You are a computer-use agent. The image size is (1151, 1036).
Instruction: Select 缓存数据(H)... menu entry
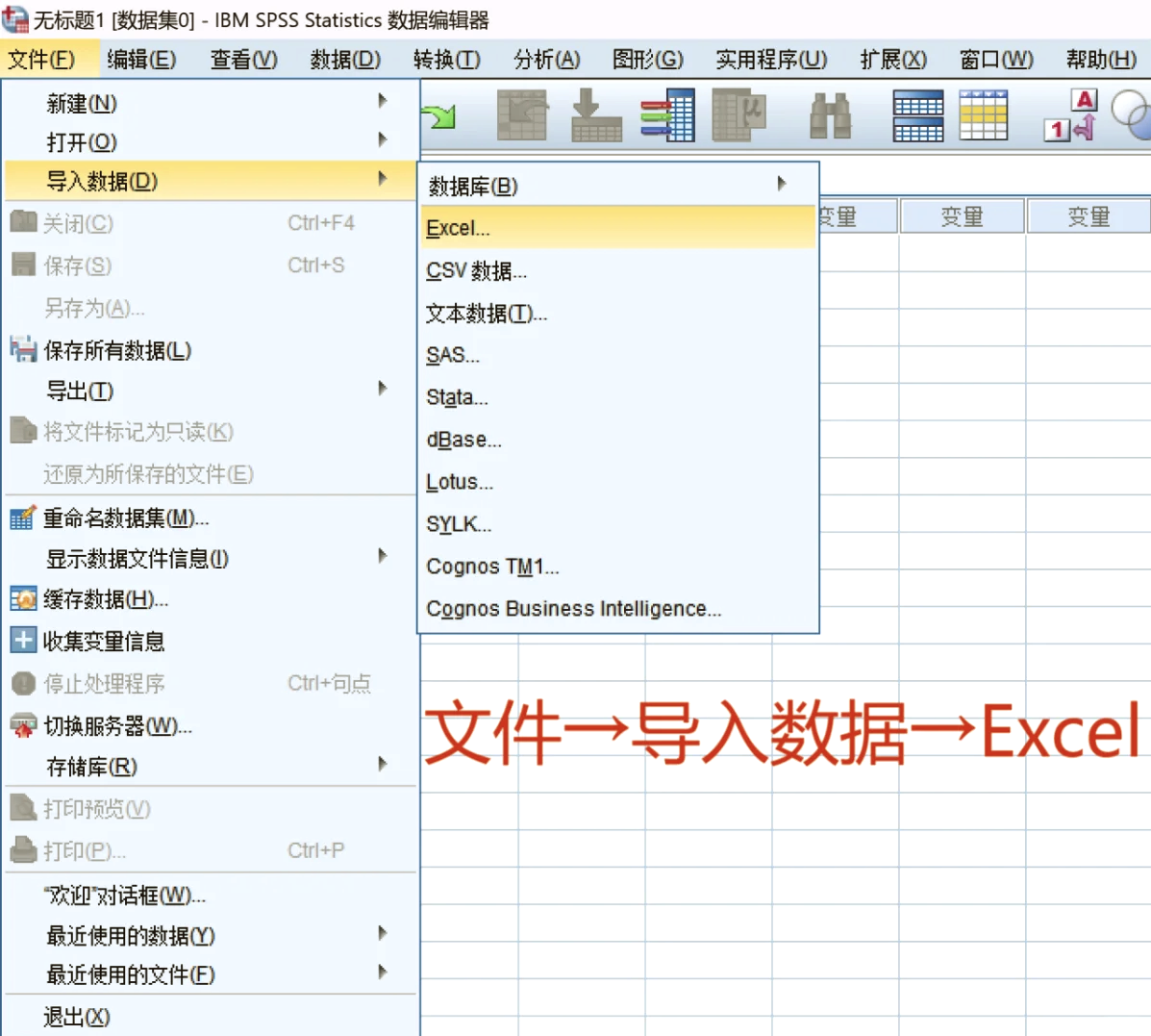[x=211, y=599]
